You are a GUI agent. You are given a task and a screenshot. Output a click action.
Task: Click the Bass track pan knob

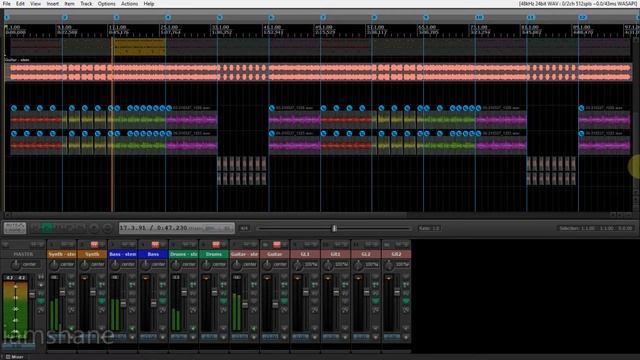[x=145, y=265]
